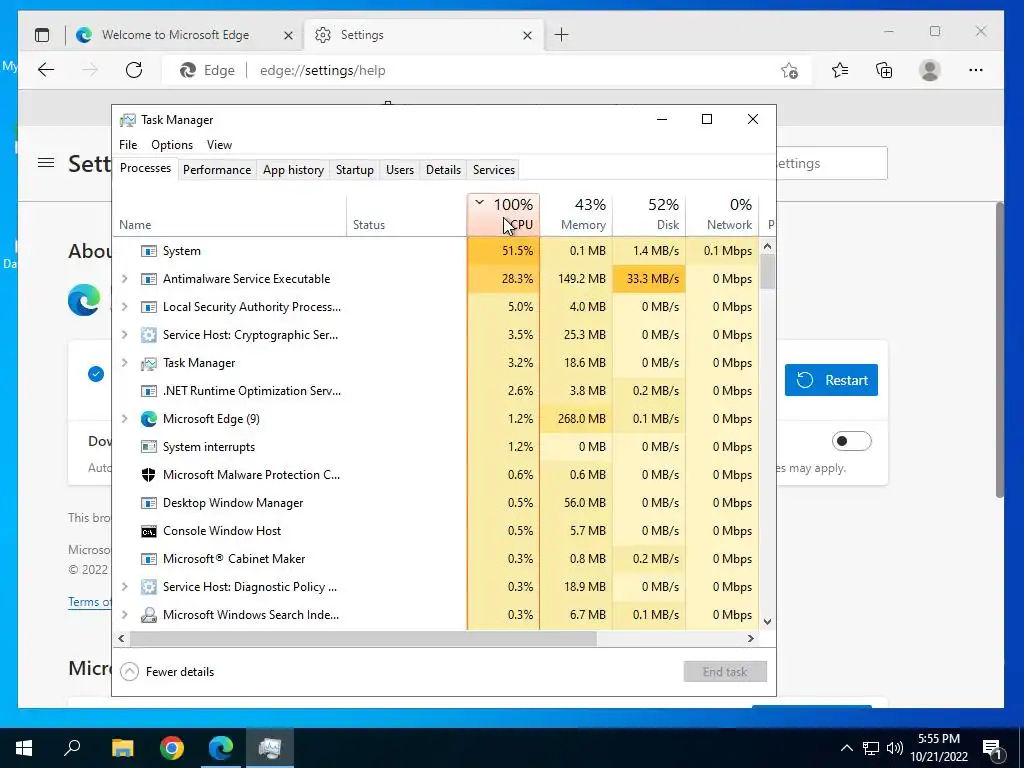Viewport: 1024px width, 768px height.
Task: Switch to the Details tab
Action: pyautogui.click(x=443, y=170)
